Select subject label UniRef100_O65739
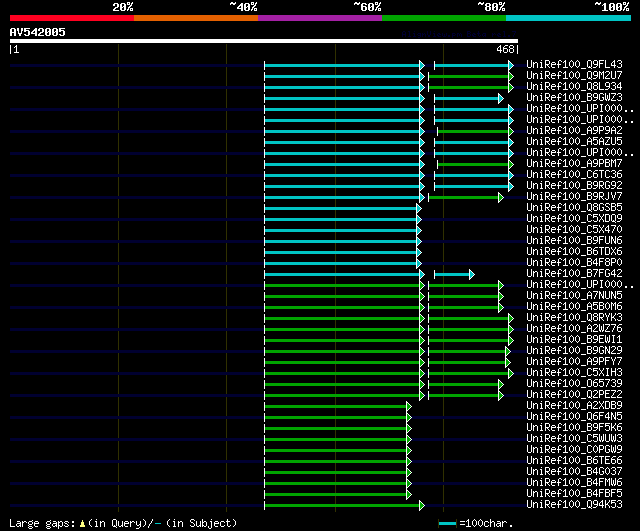This screenshot has height=531, width=640. point(574,384)
